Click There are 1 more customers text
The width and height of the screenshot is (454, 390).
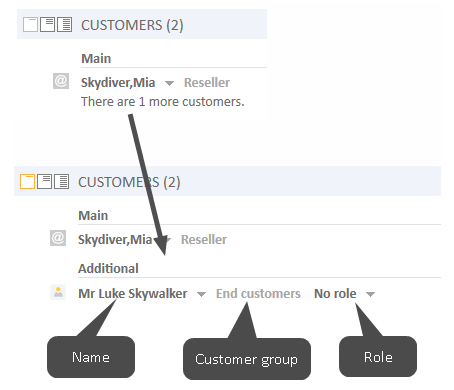click(163, 102)
